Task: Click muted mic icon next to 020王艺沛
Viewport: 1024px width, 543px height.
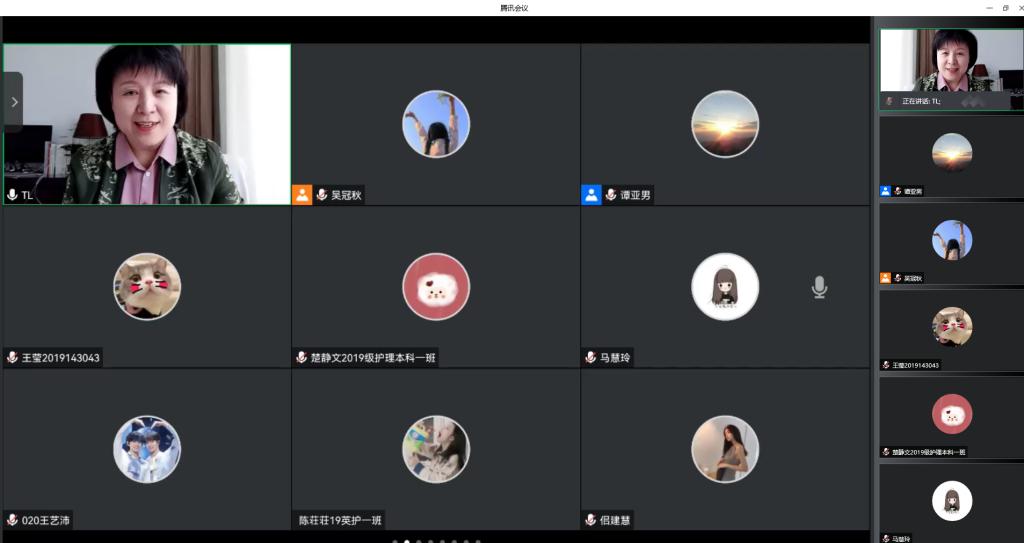Action: tap(12, 520)
